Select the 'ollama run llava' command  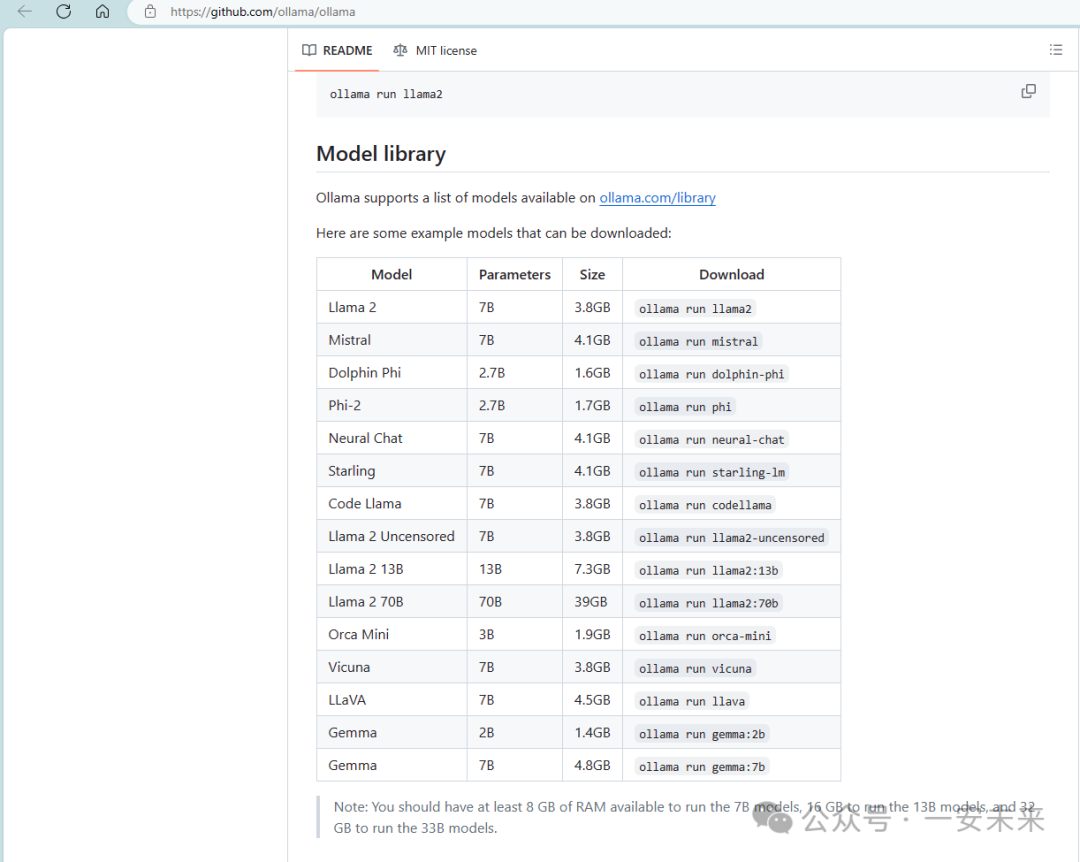coord(692,701)
